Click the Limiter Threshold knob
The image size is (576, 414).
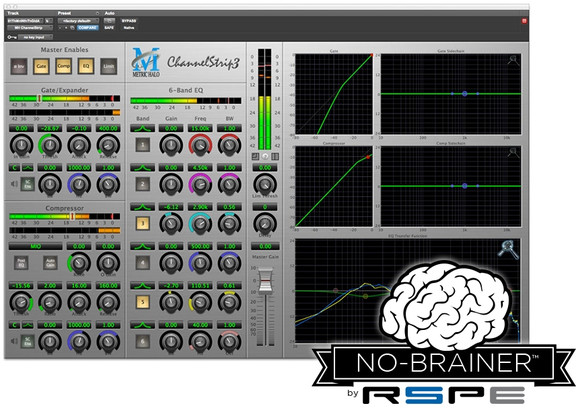[x=265, y=184]
